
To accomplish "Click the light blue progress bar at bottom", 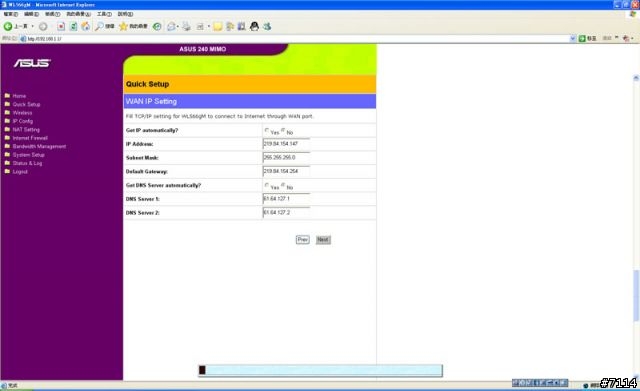I will (x=320, y=371).
